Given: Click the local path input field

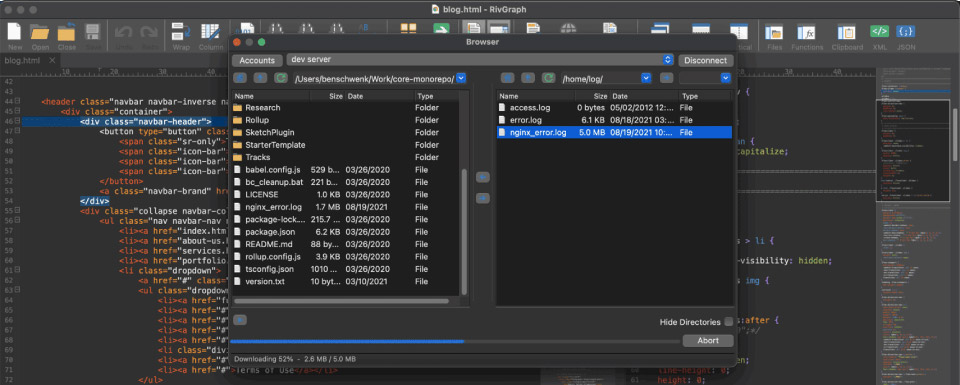Looking at the screenshot, I should 375,78.
